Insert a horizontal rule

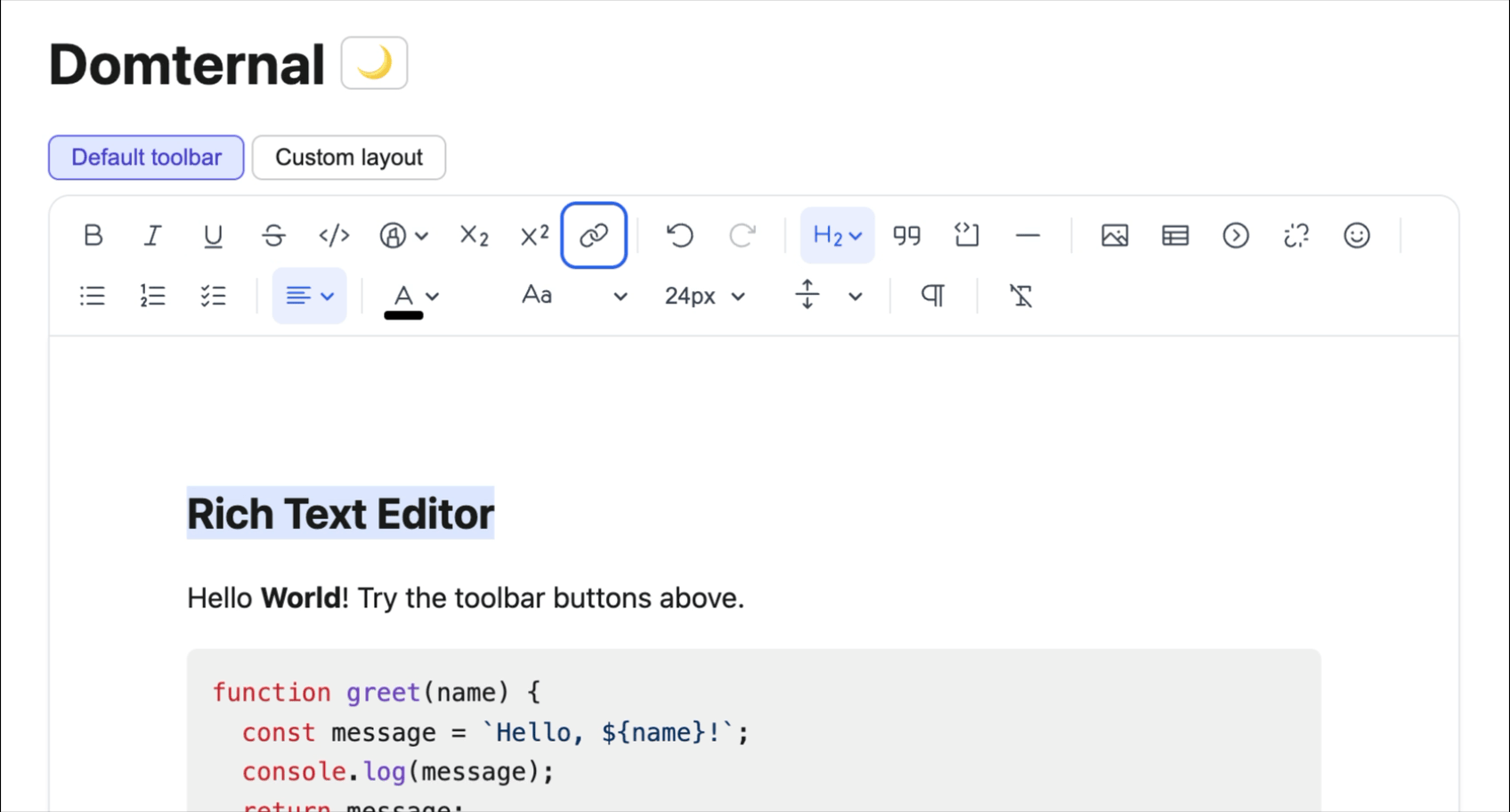[x=1028, y=235]
